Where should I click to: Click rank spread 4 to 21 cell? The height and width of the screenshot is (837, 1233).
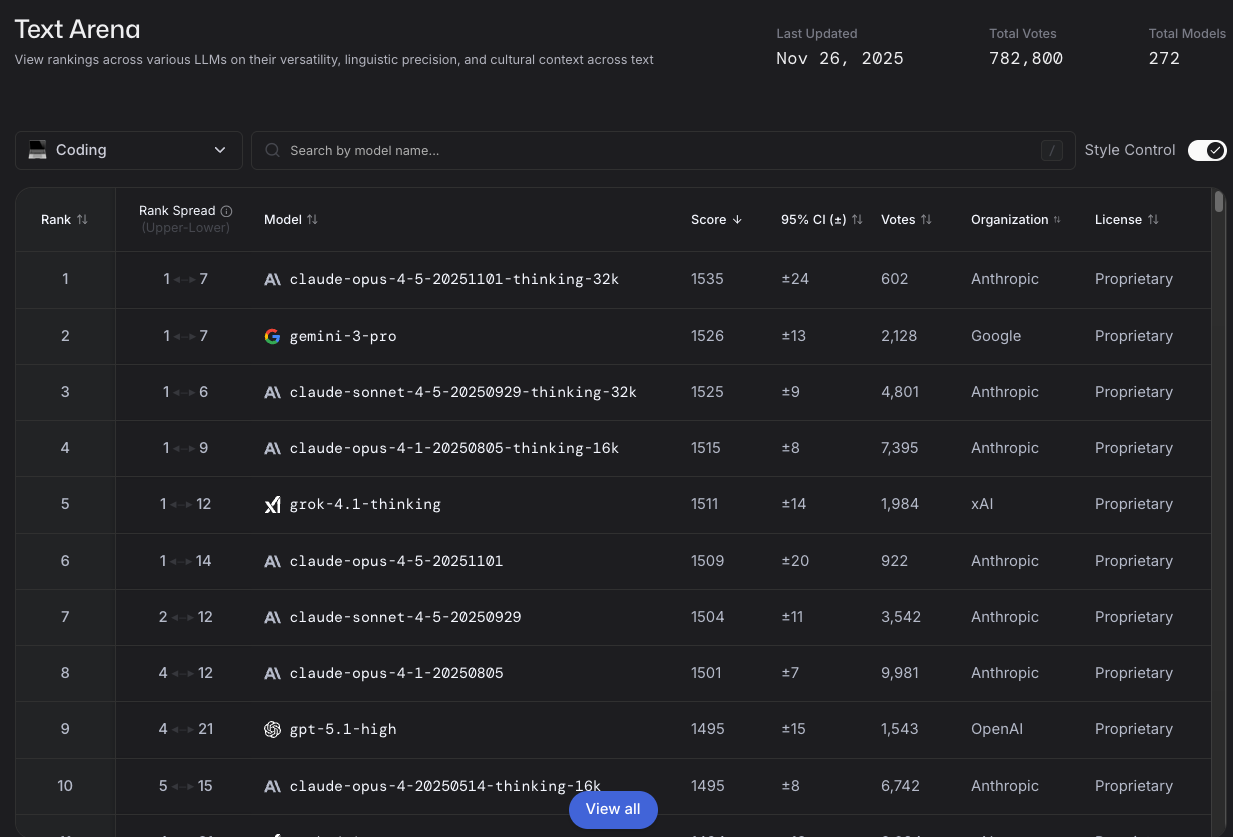pos(186,729)
